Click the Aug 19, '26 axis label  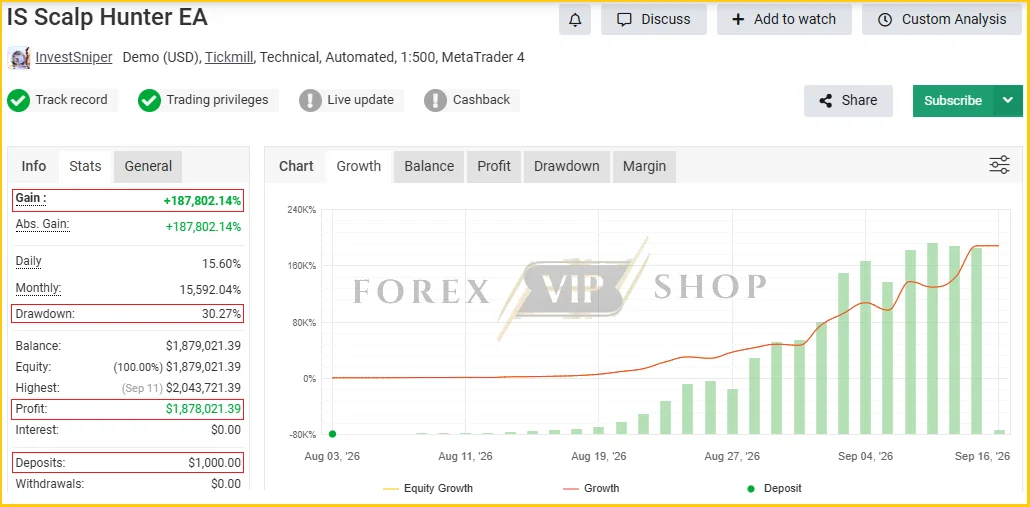click(x=598, y=456)
